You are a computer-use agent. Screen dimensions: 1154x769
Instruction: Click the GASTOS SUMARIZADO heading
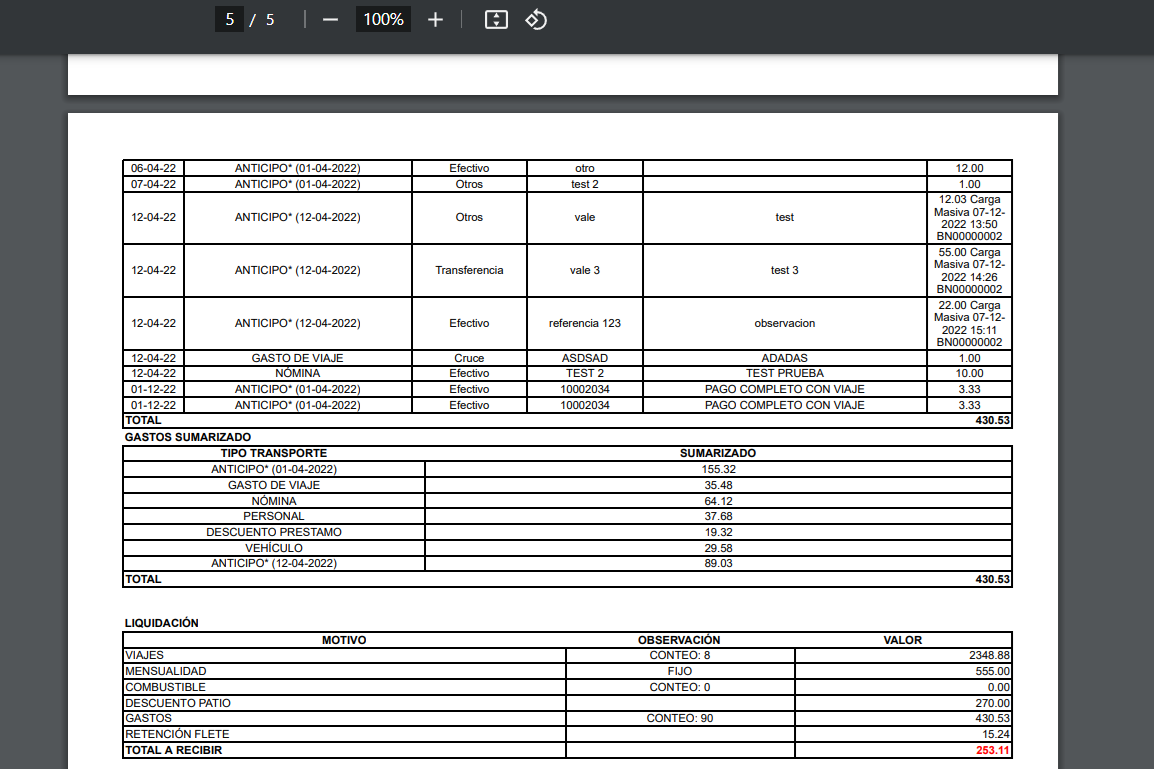pyautogui.click(x=188, y=437)
